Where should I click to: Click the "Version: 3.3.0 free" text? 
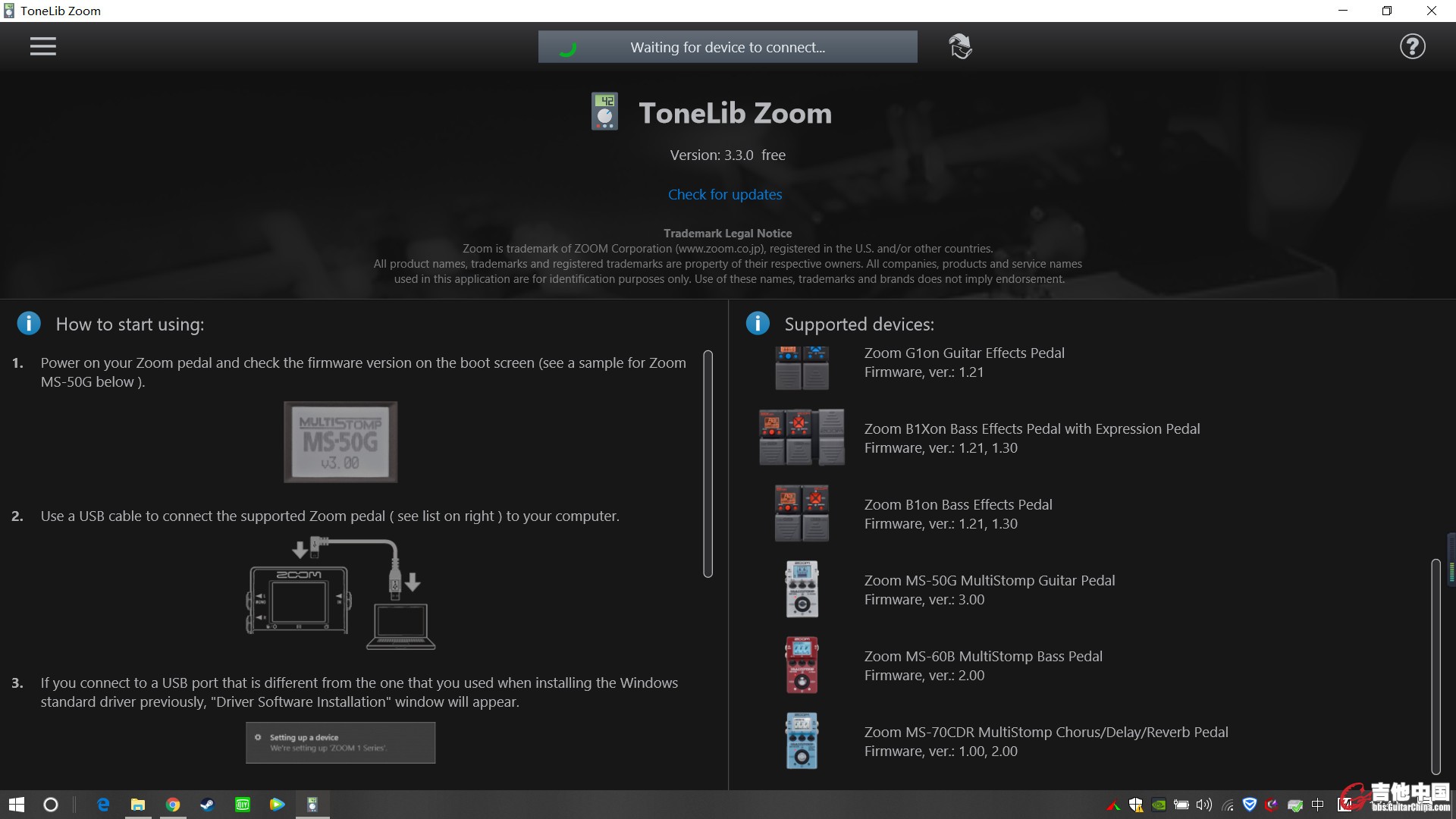(x=728, y=155)
